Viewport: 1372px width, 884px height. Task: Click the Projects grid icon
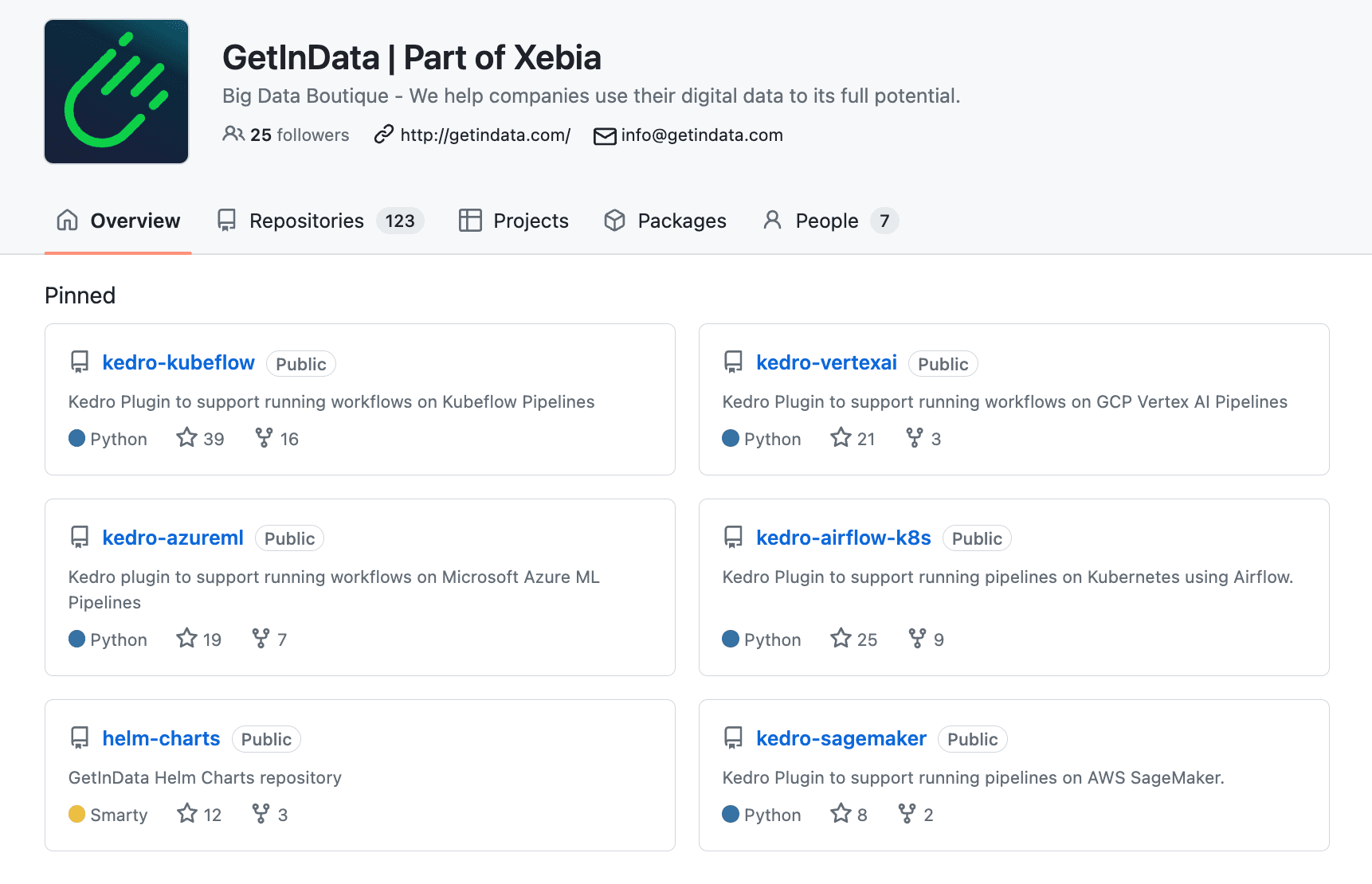click(470, 221)
